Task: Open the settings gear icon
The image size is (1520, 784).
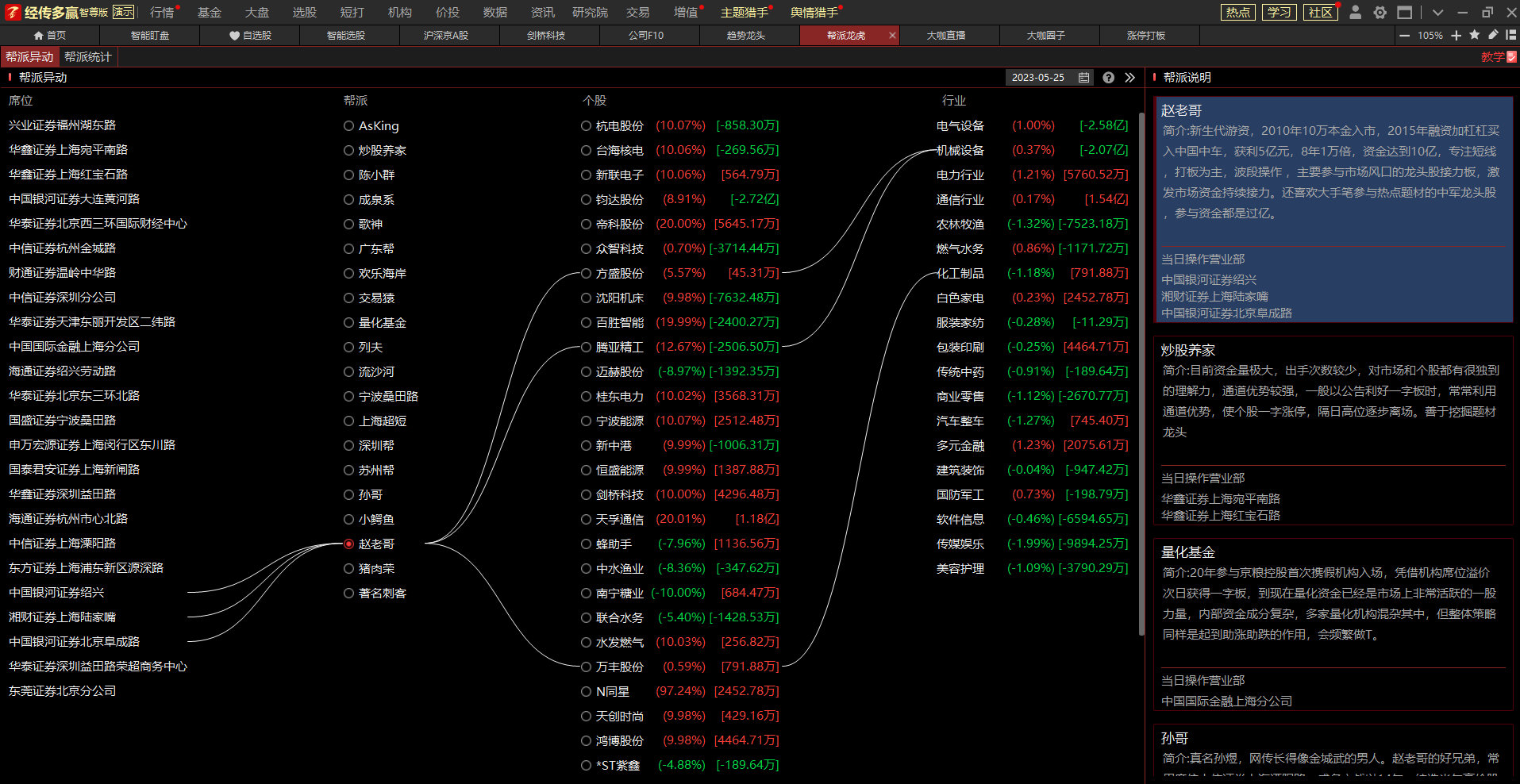Action: pyautogui.click(x=1380, y=12)
